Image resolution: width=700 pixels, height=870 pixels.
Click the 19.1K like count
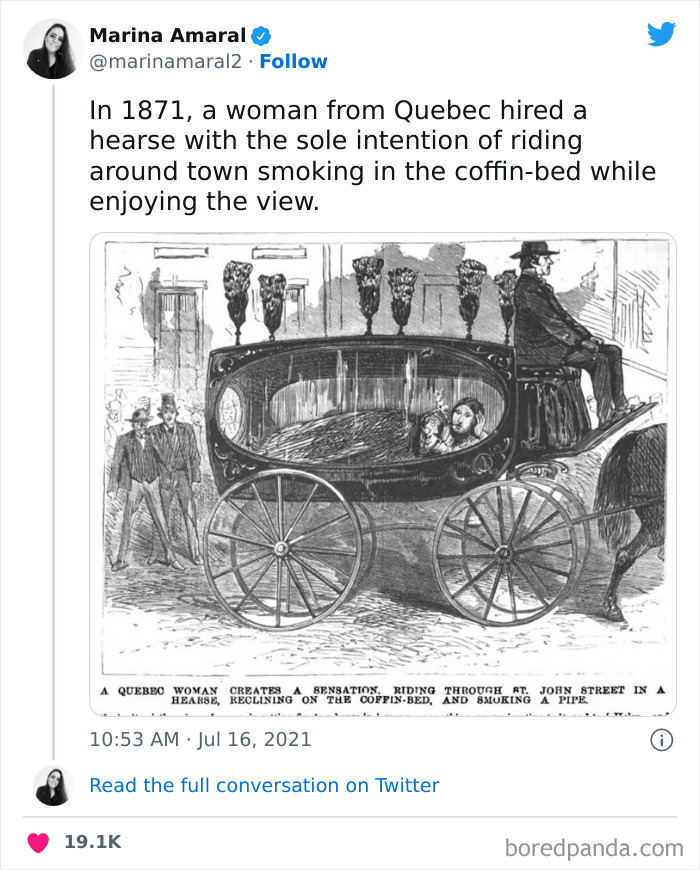click(92, 842)
